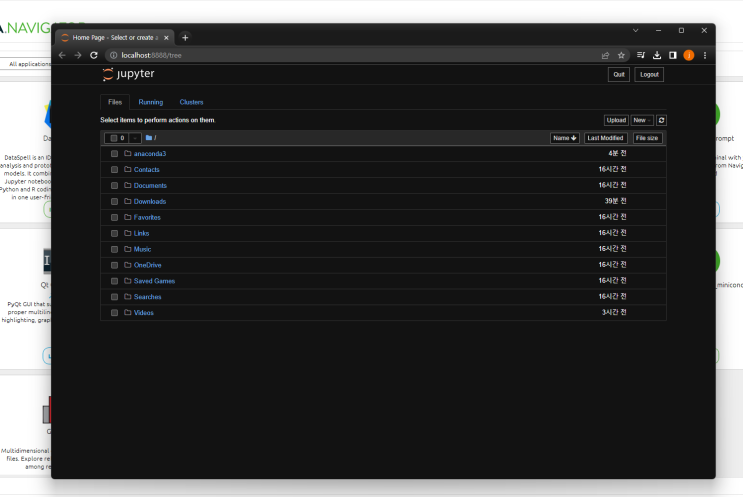Open the Videos folder link

point(144,313)
